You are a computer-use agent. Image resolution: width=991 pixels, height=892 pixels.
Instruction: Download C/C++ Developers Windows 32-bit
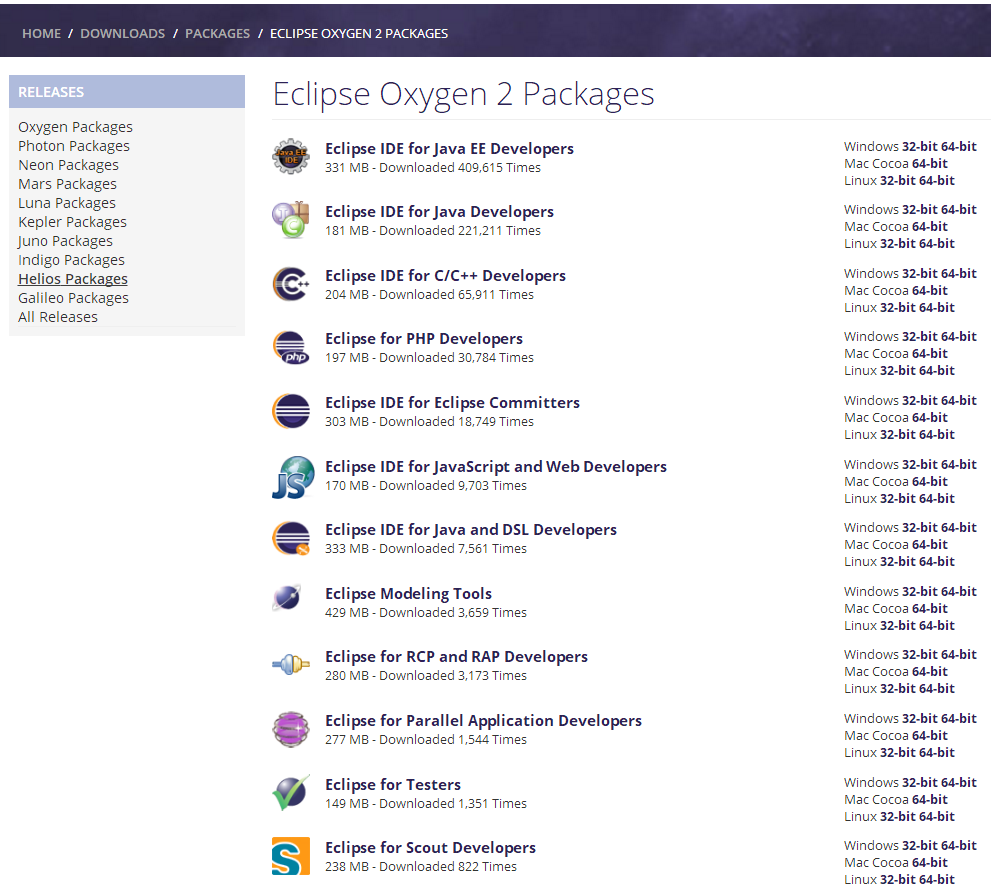point(920,274)
